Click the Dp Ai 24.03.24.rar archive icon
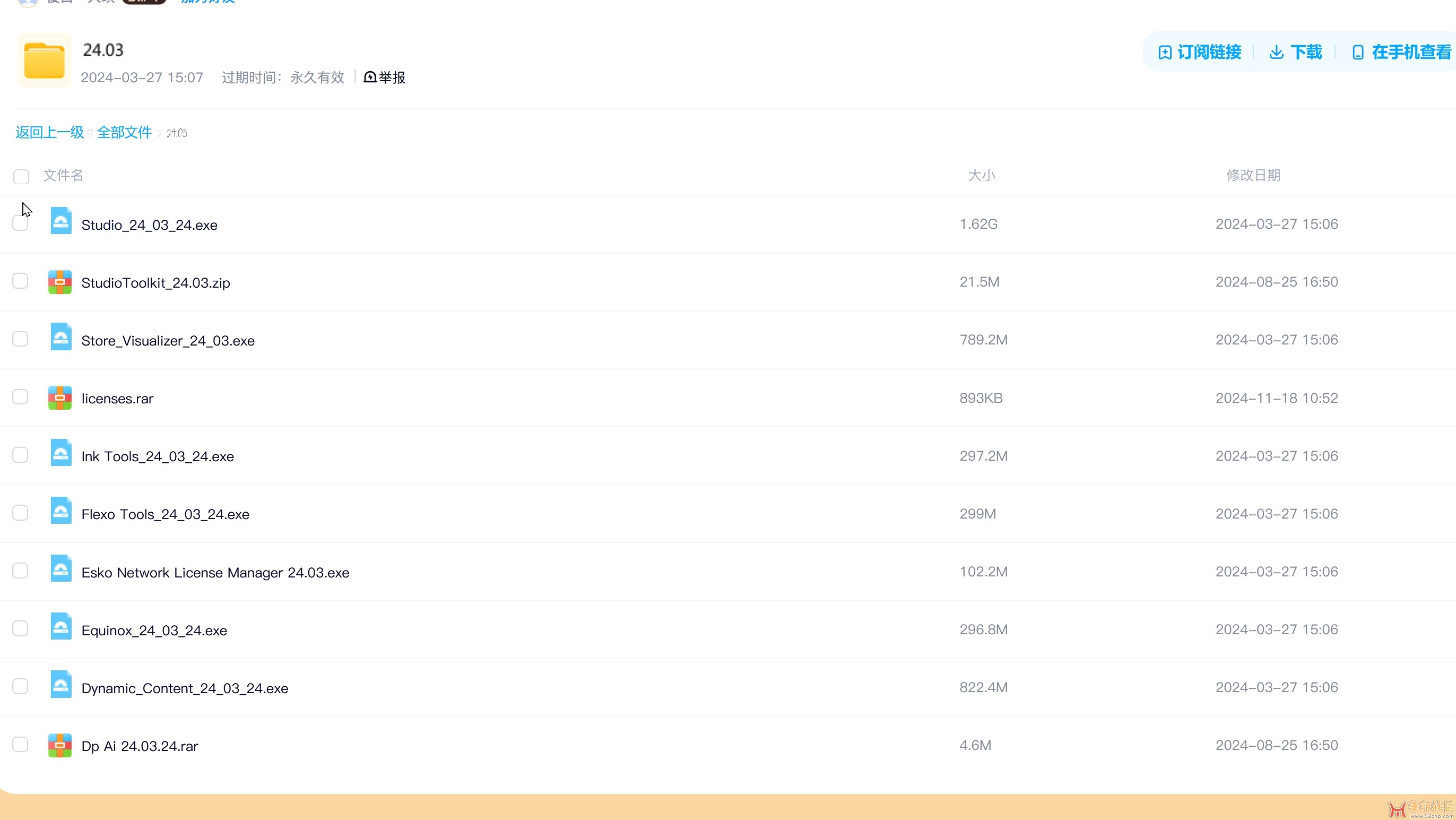1456x820 pixels. point(60,745)
